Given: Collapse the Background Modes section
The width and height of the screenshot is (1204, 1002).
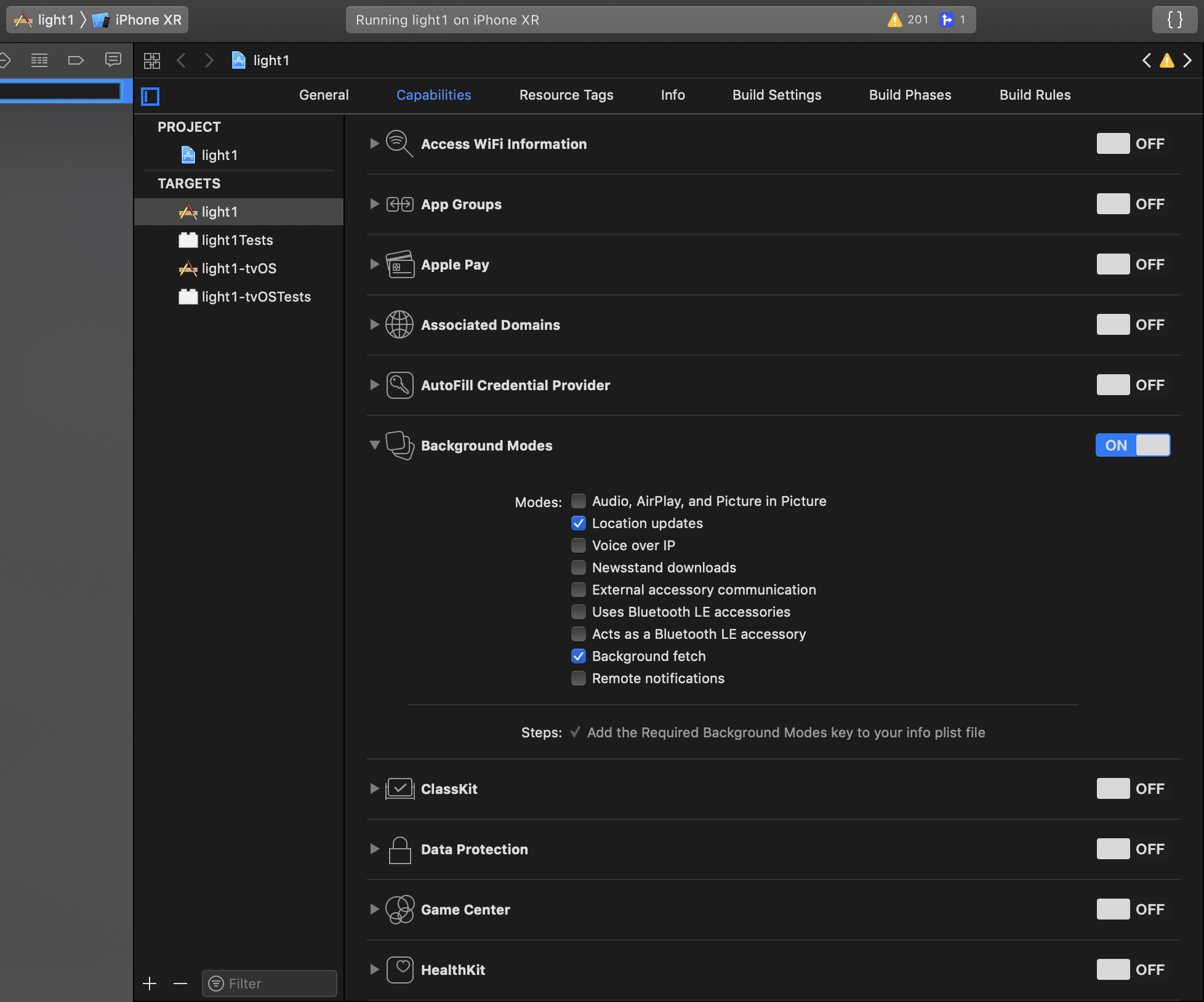Looking at the screenshot, I should (x=374, y=445).
